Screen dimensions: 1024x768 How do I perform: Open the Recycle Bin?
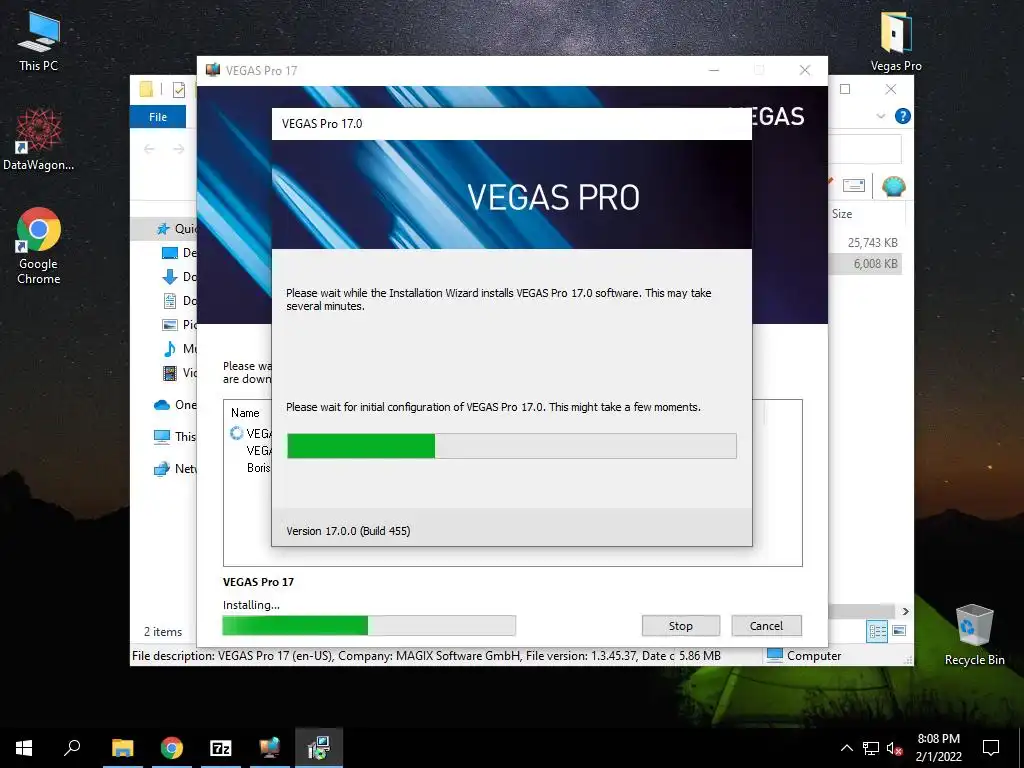974,635
